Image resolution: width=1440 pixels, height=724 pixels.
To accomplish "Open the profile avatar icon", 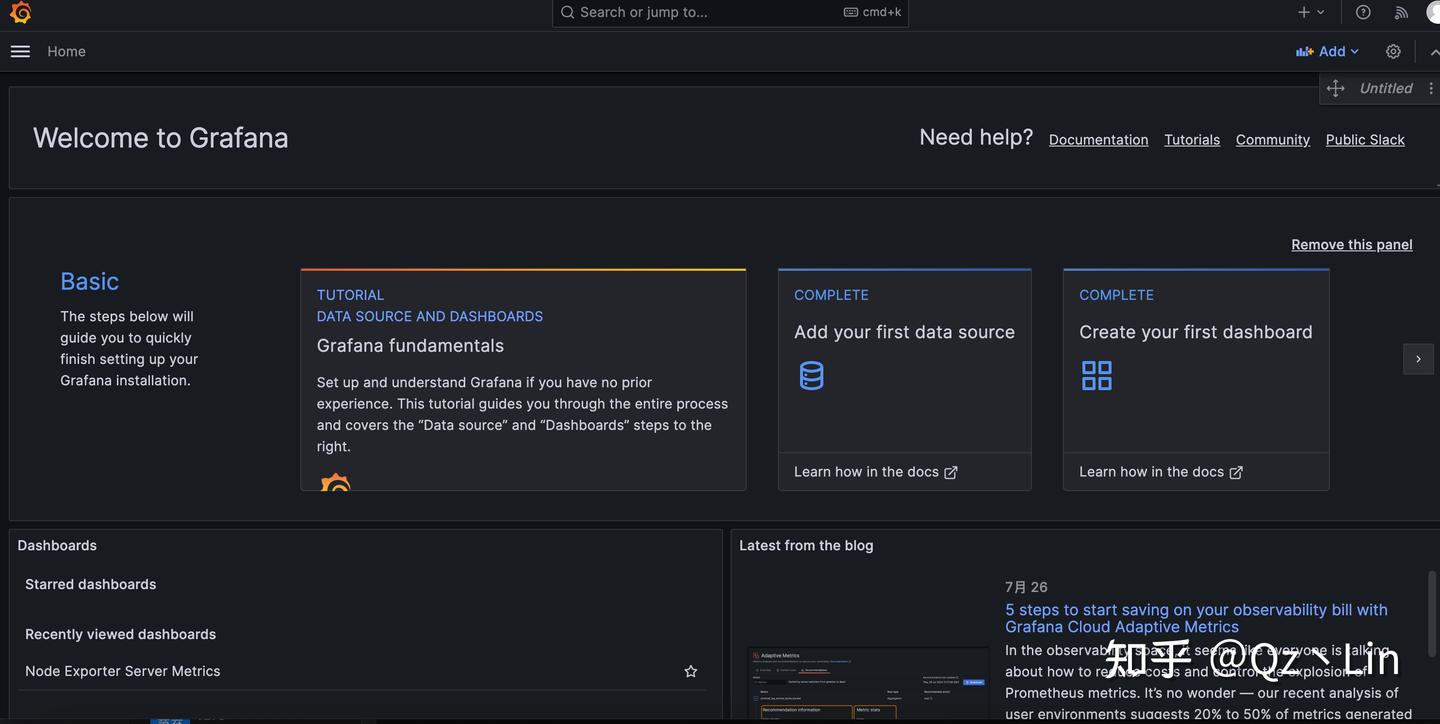I will click(x=1435, y=12).
